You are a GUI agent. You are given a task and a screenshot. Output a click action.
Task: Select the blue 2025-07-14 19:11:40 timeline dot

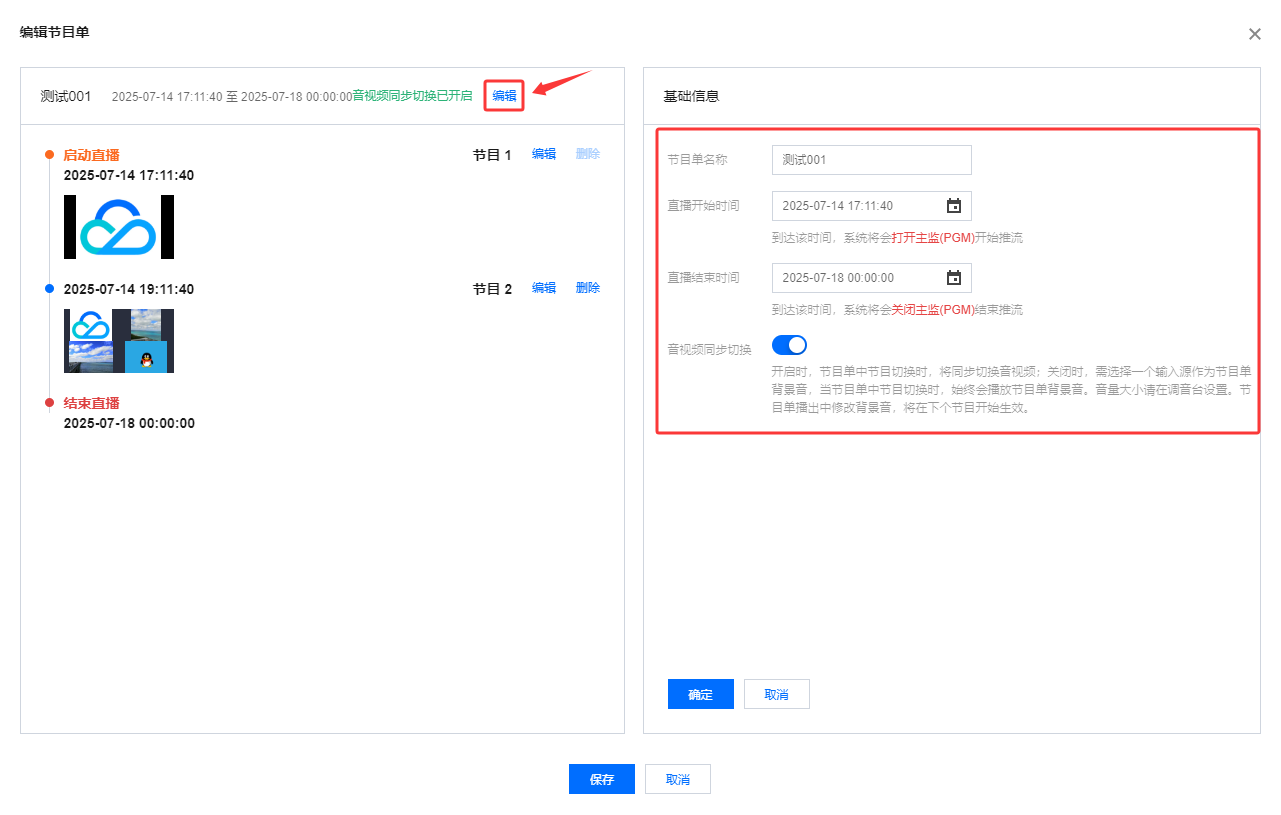click(x=49, y=289)
